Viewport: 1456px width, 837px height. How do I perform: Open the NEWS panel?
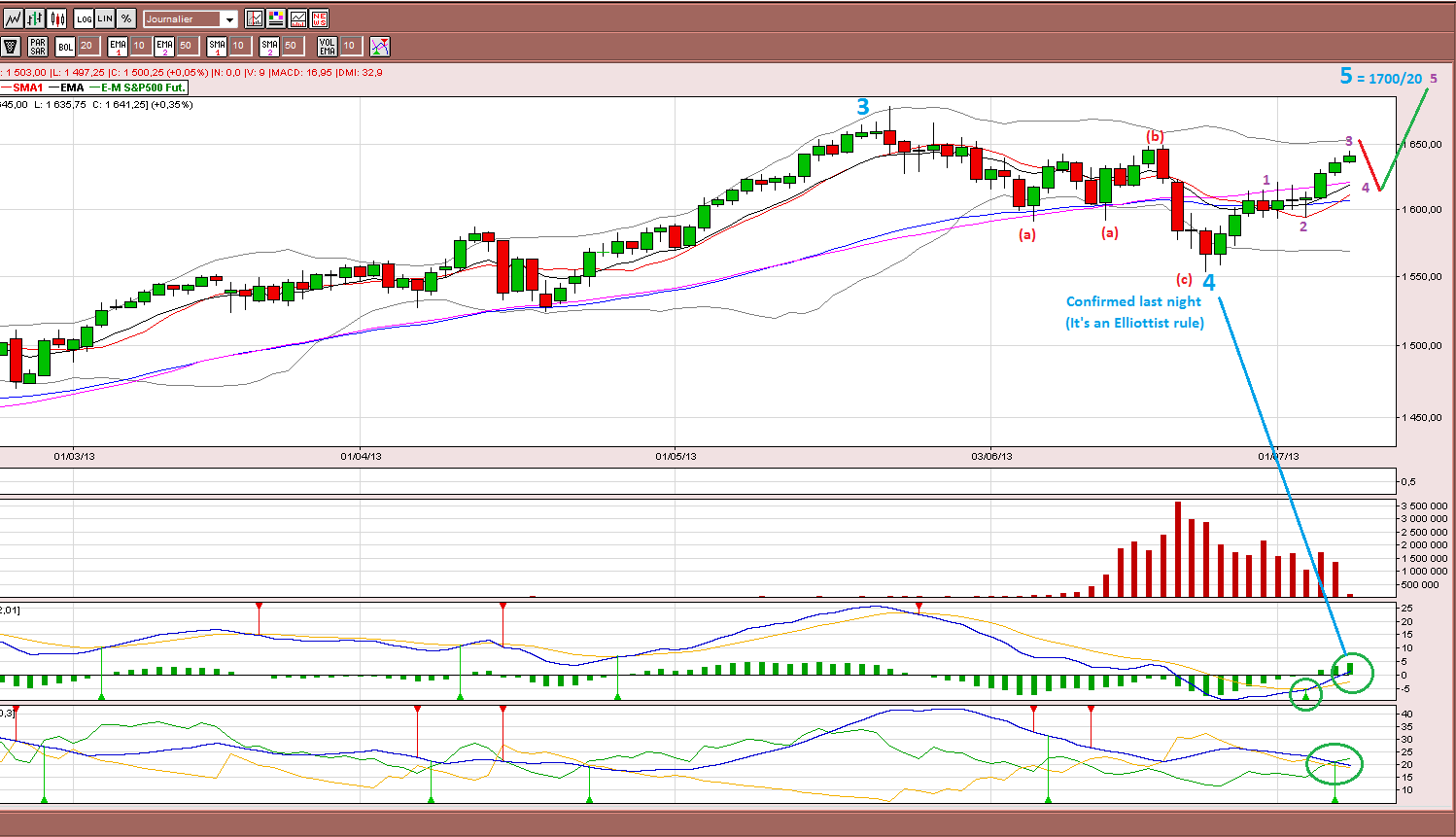click(x=319, y=18)
